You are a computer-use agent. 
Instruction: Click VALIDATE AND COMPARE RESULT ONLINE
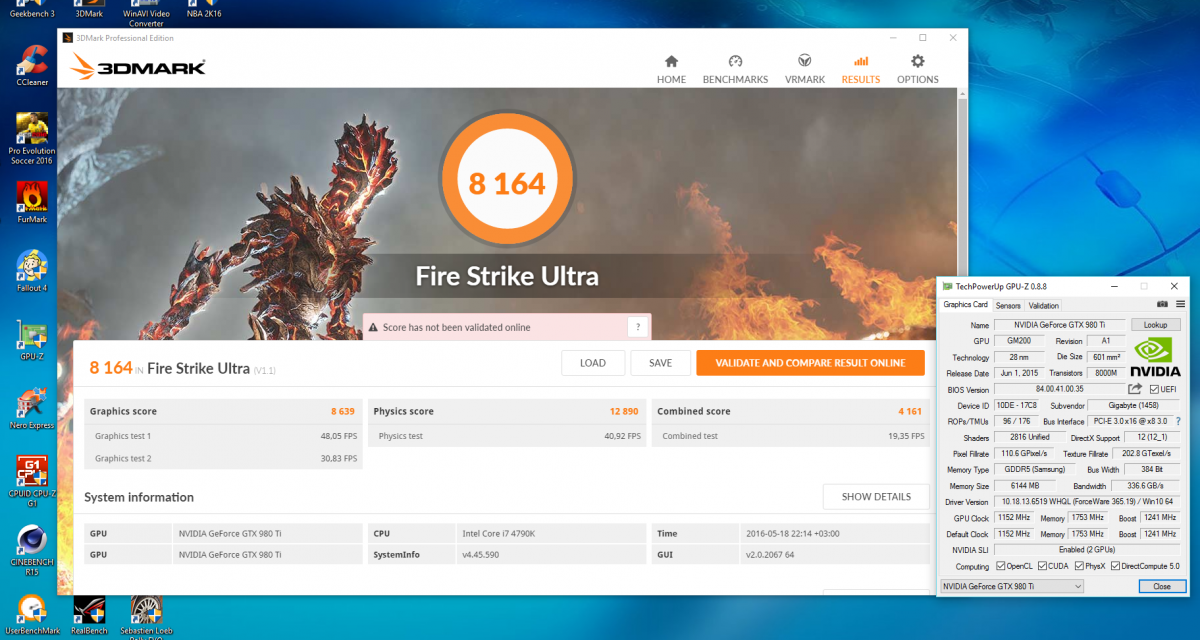(x=811, y=363)
